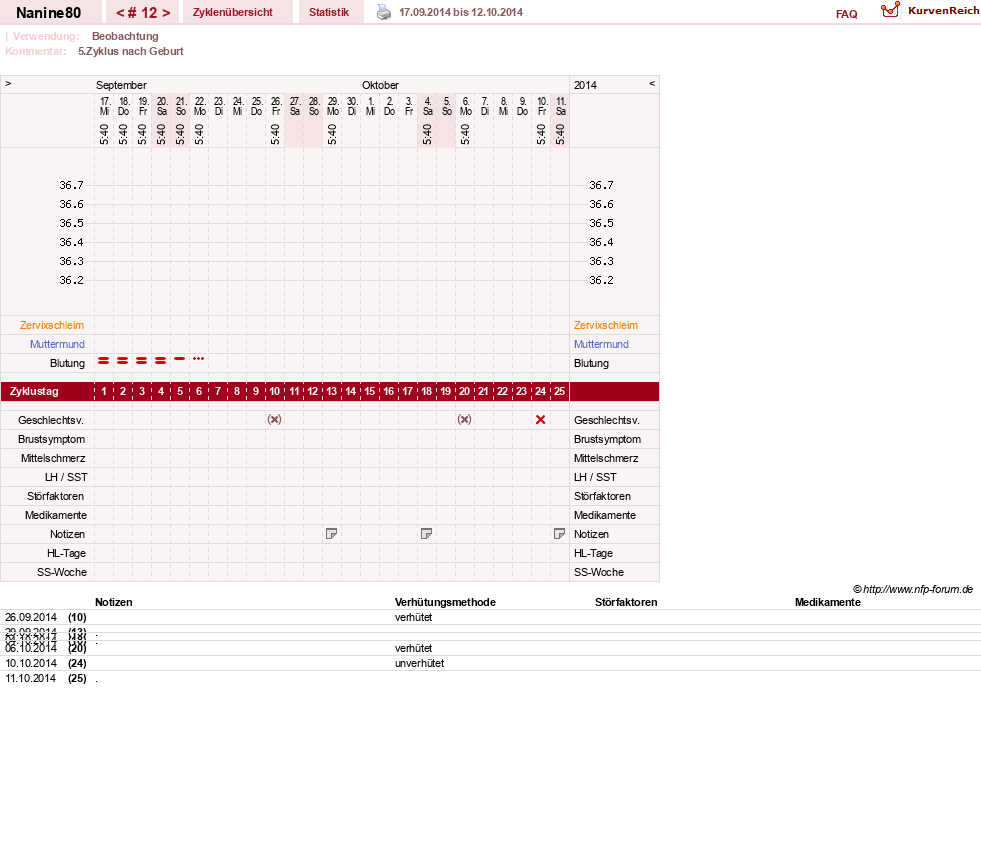Viewport: 981px width, 861px height.
Task: Click the left 36.7 temperature scale label
Action: click(x=71, y=185)
